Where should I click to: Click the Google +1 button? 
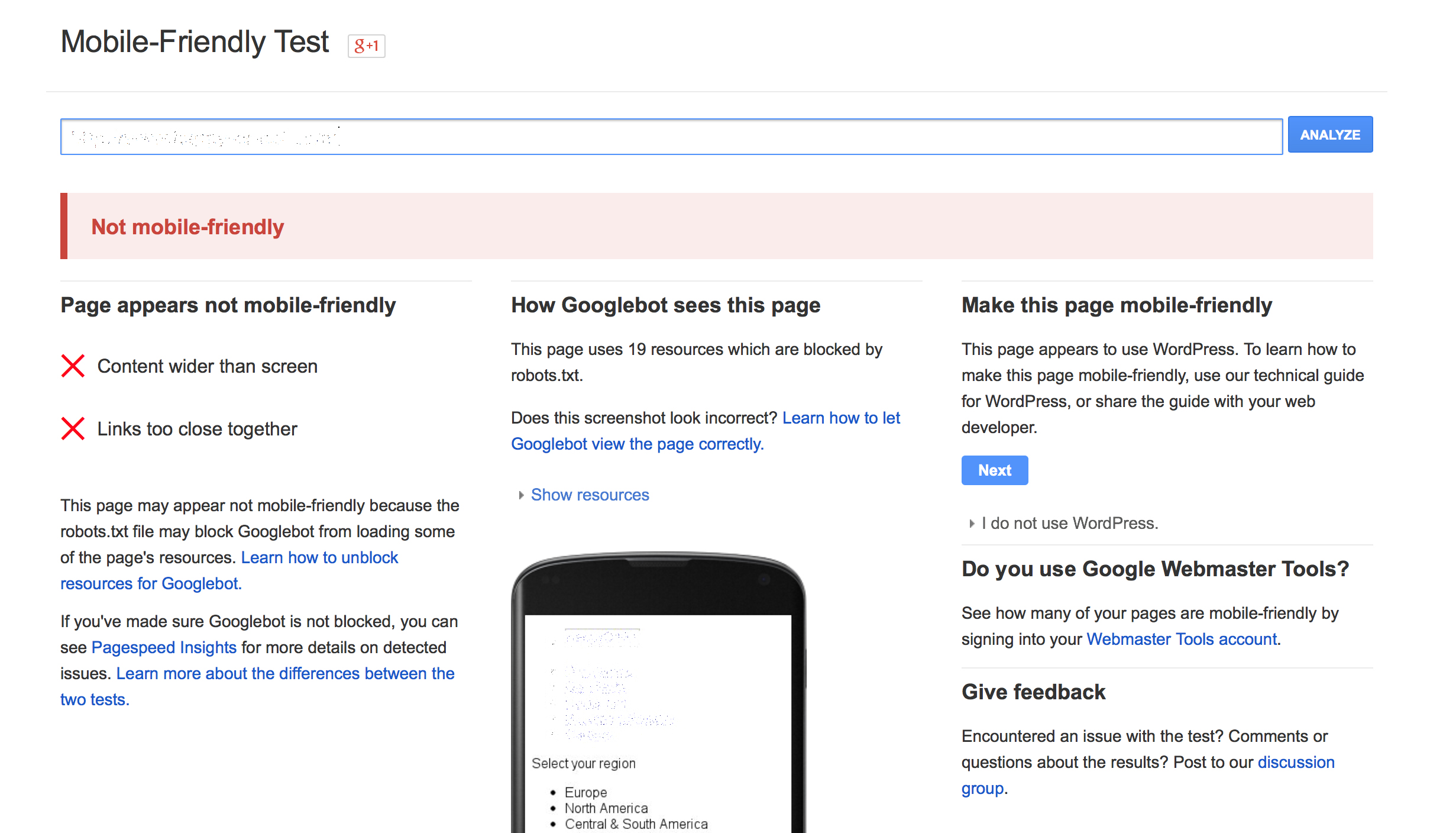pos(366,46)
